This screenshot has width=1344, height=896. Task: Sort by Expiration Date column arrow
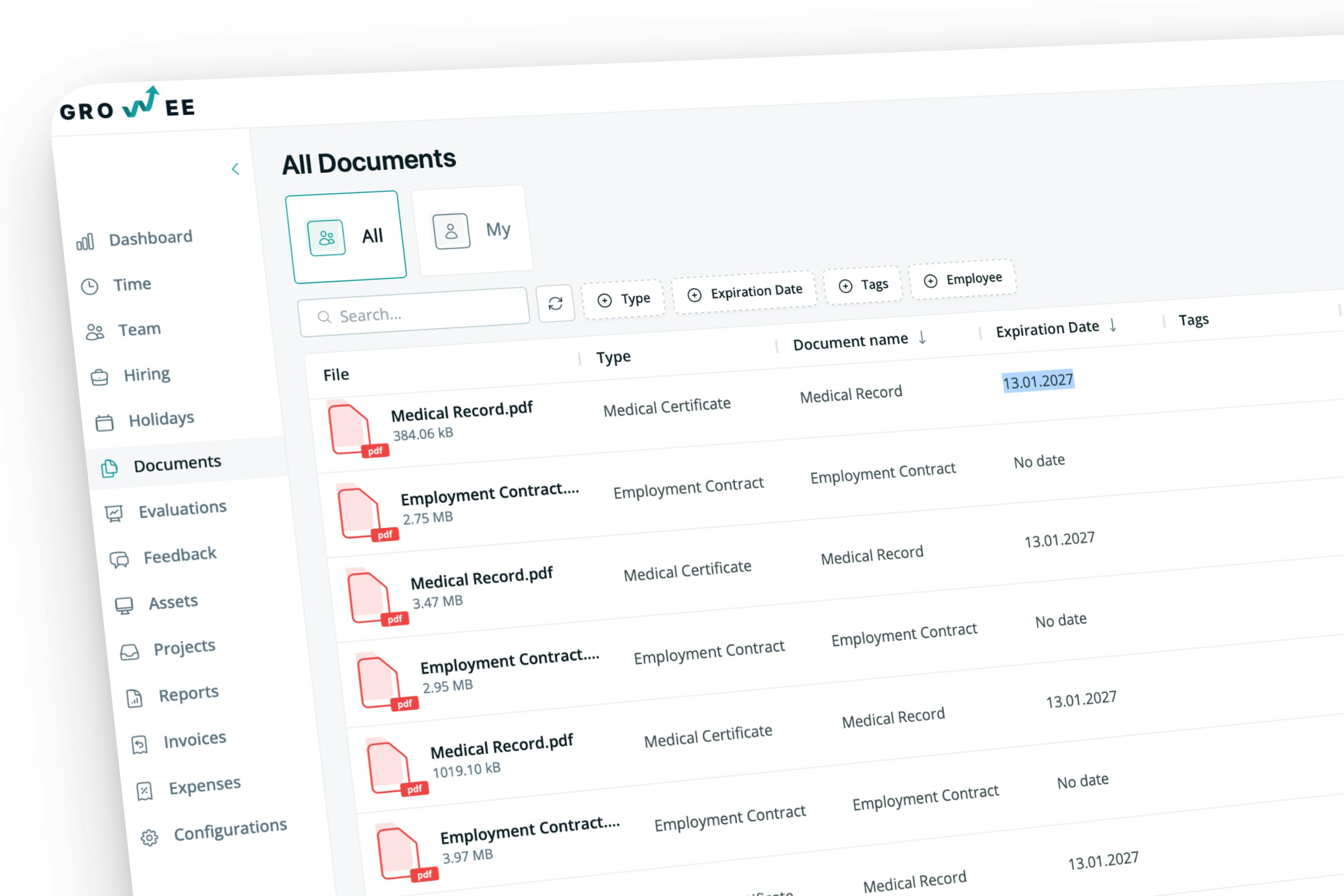[1113, 325]
